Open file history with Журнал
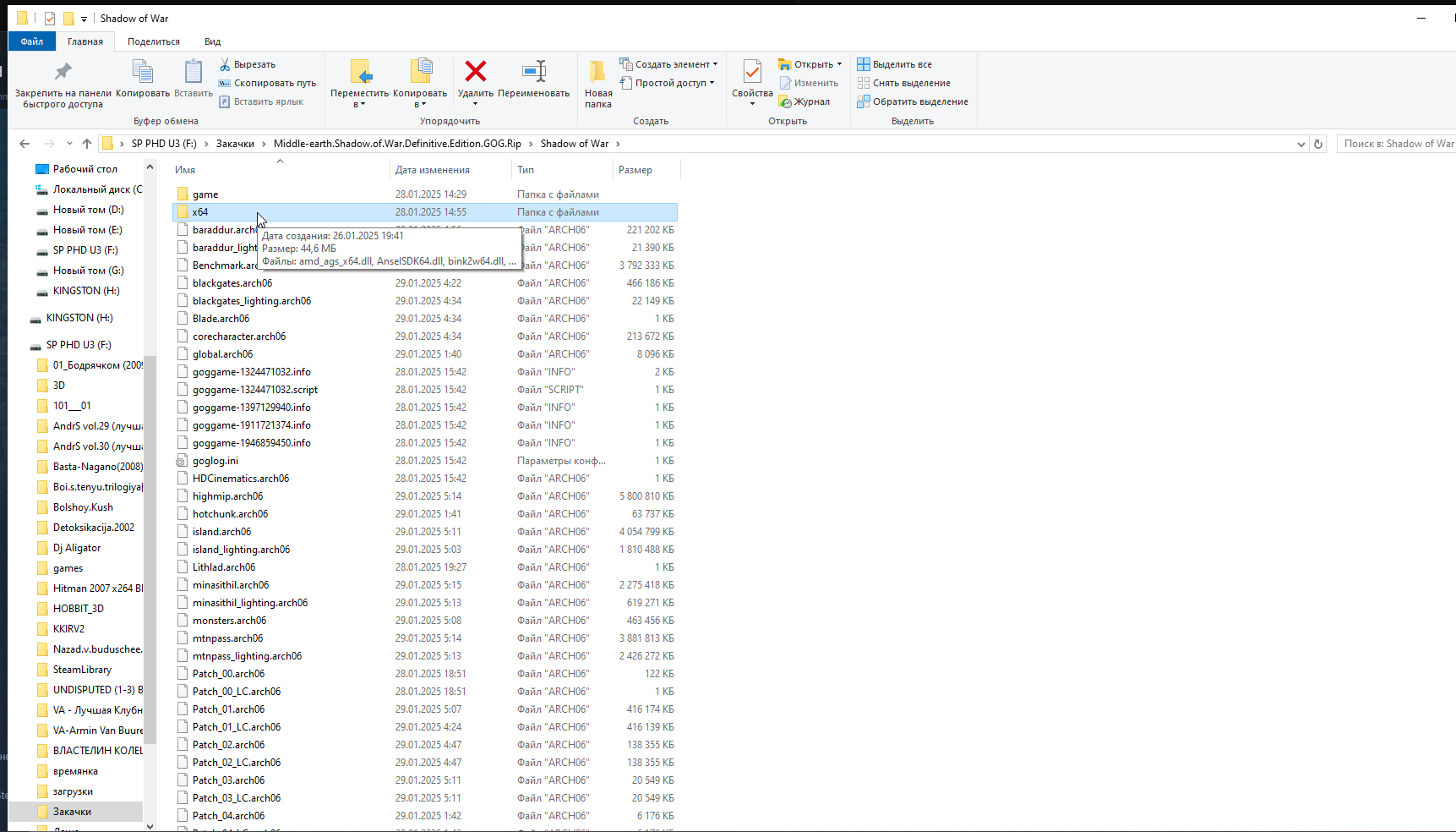 (804, 101)
